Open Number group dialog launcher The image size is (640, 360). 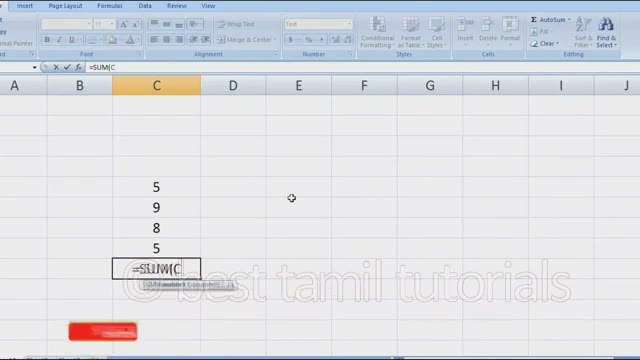click(350, 54)
